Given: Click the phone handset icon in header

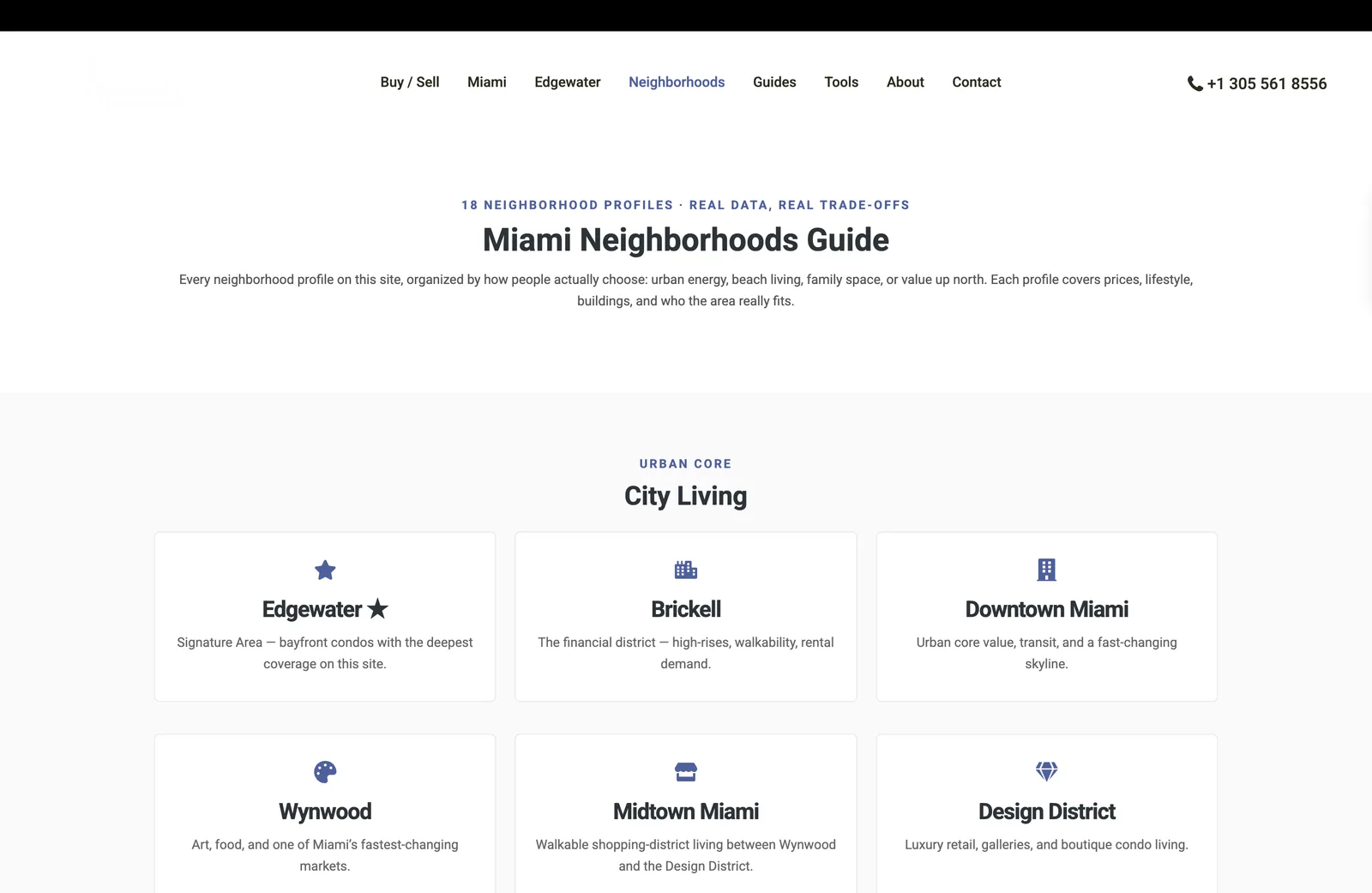Looking at the screenshot, I should click(x=1194, y=83).
